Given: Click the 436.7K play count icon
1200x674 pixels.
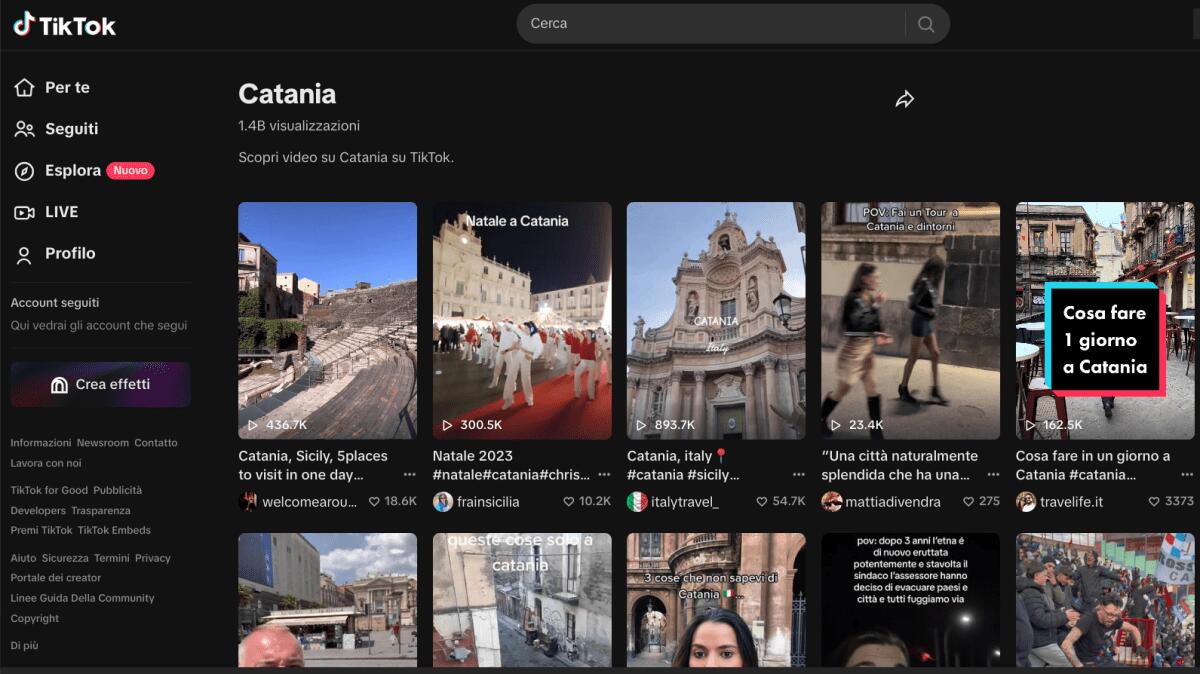Looking at the screenshot, I should [x=254, y=425].
